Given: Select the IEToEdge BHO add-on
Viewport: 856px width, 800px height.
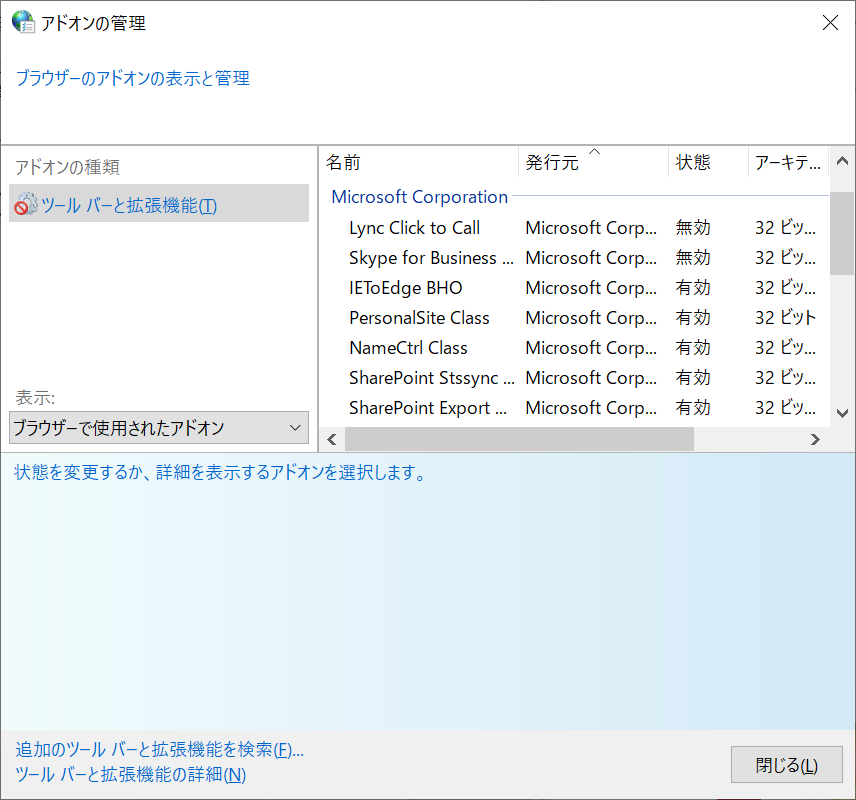Looking at the screenshot, I should (406, 288).
